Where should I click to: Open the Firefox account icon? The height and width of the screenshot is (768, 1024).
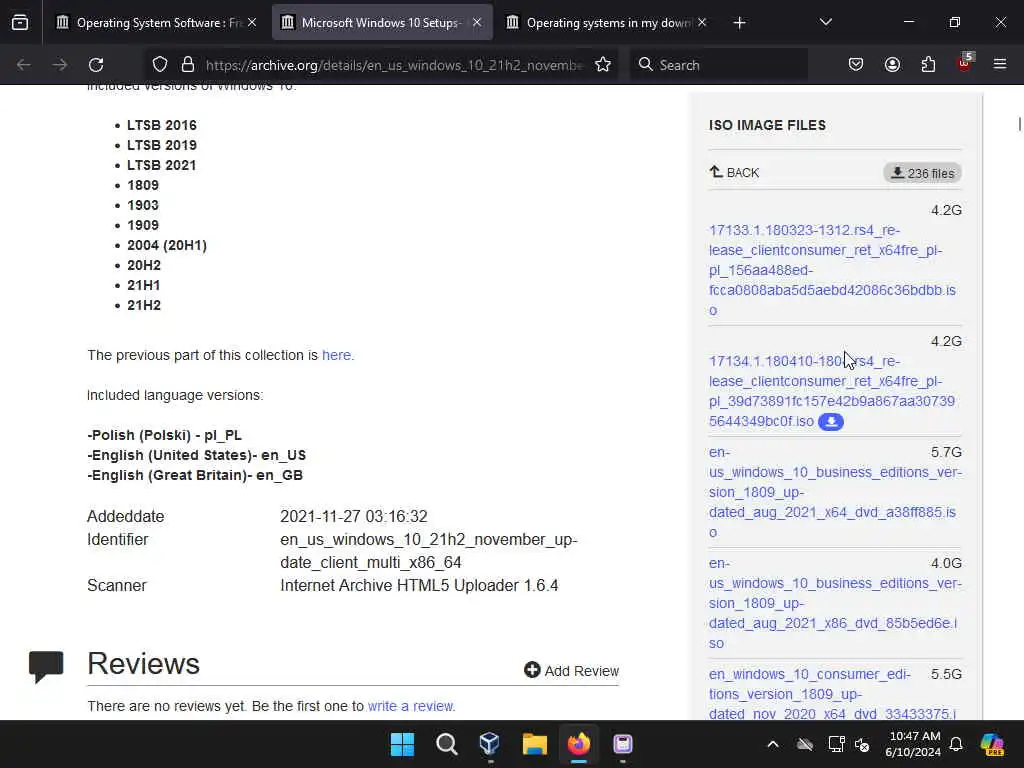click(892, 65)
